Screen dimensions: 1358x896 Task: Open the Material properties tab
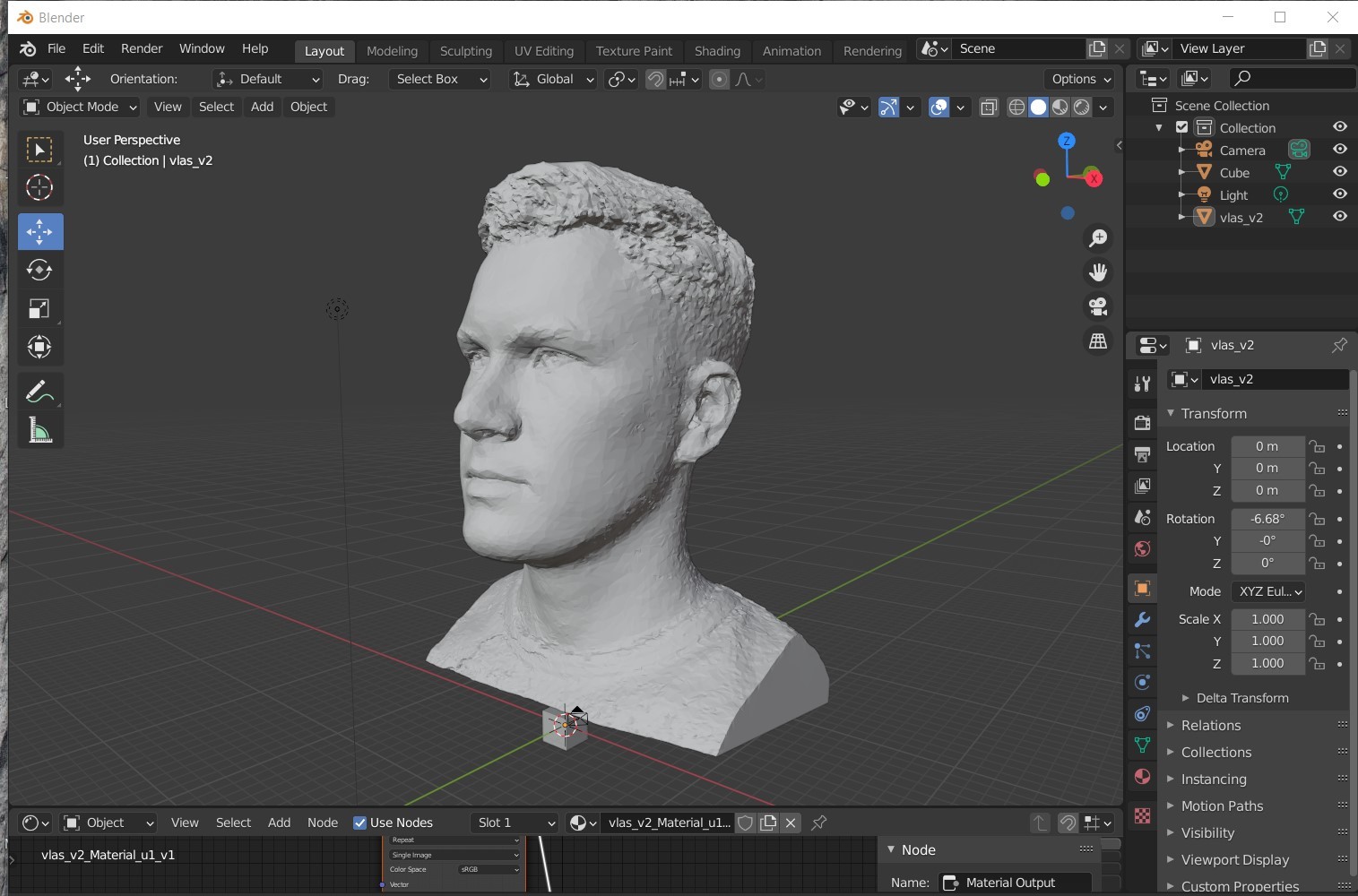pyautogui.click(x=1142, y=776)
